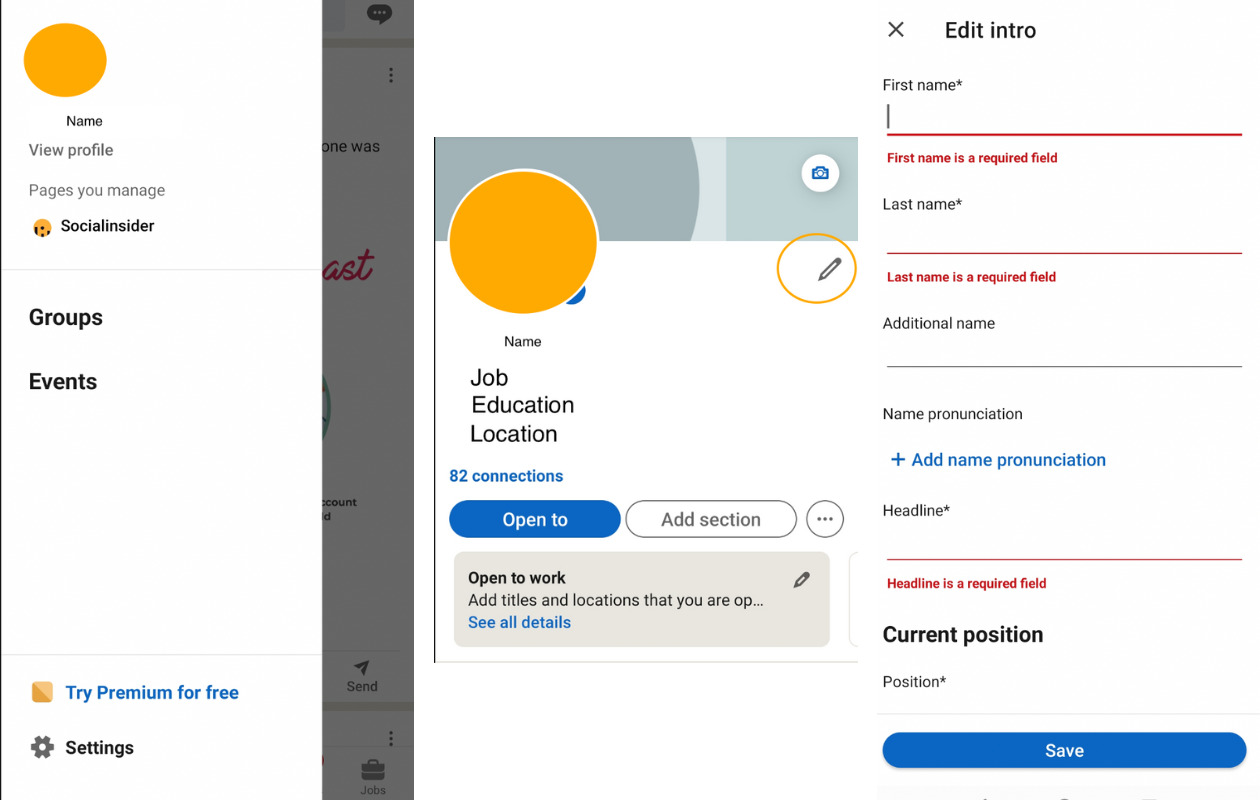Screen dimensions: 1260x800
Task: Select Events in side menu
Action: pyautogui.click(x=63, y=382)
